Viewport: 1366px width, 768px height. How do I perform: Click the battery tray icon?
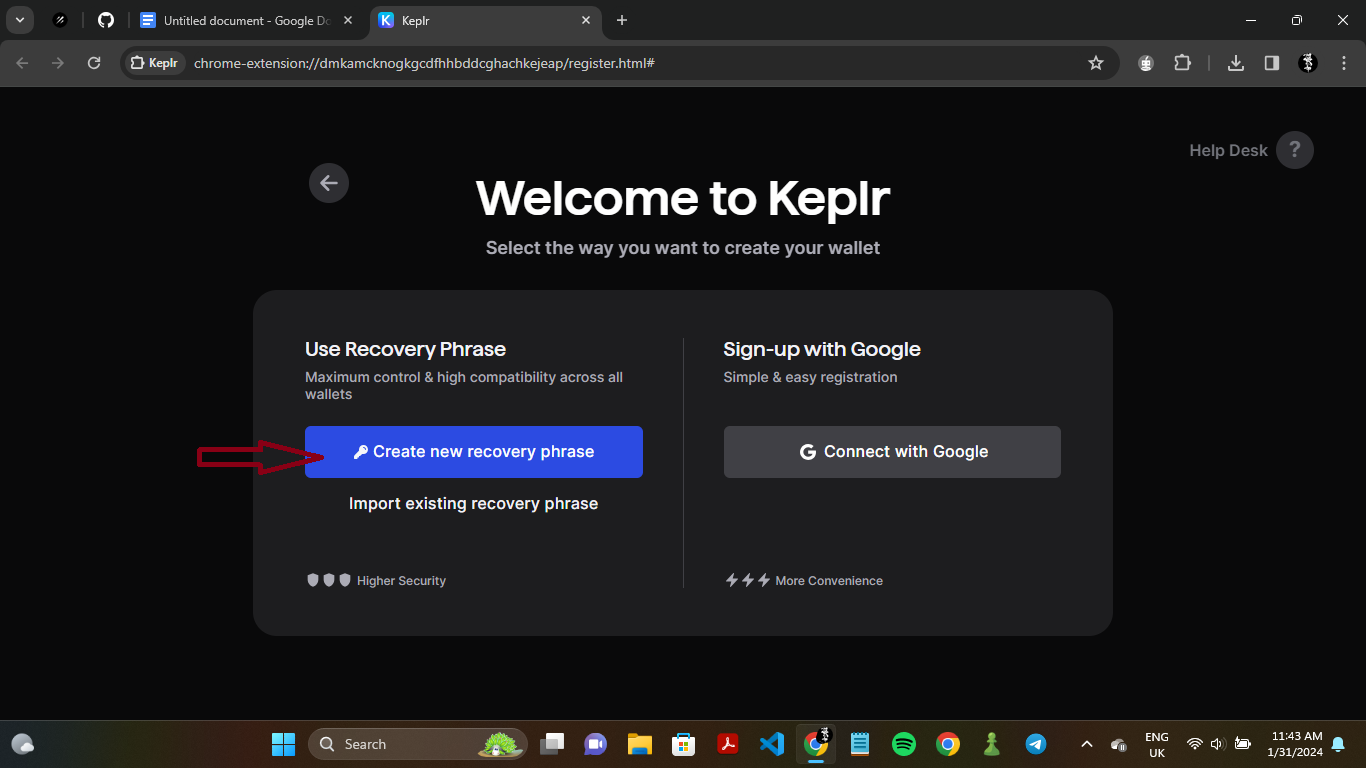(1243, 744)
